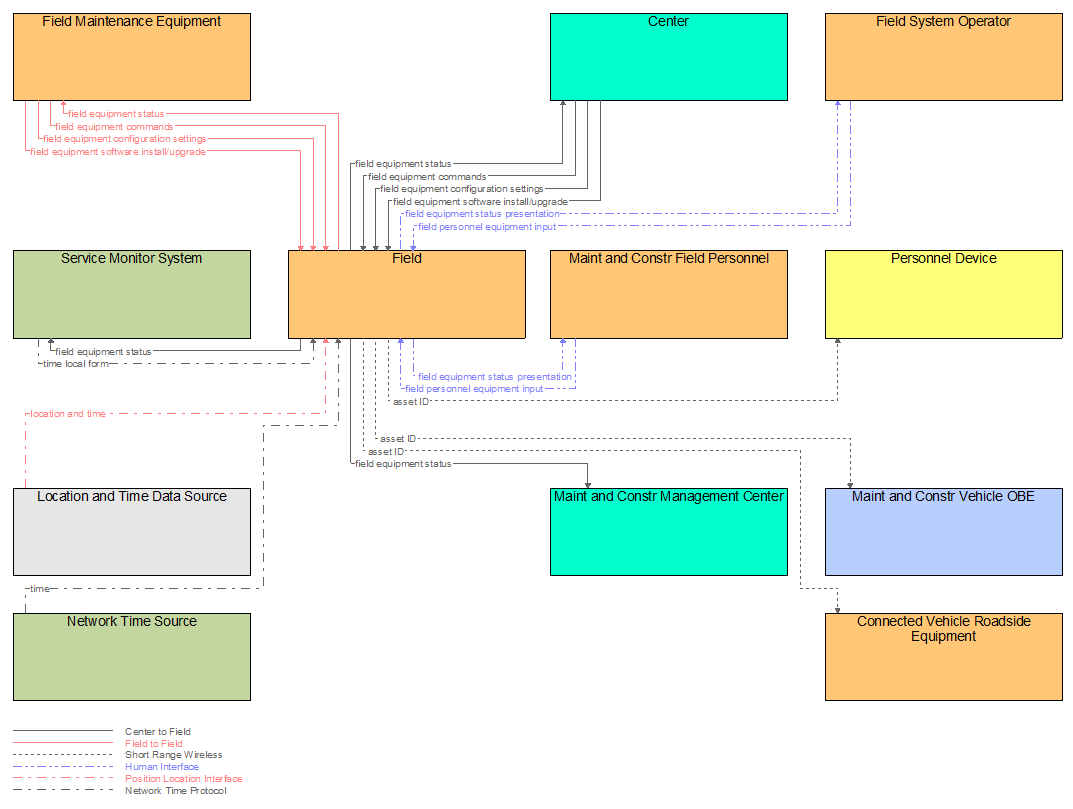The image size is (1073, 809).
Task: Click the Field System Operator box
Action: (x=944, y=57)
